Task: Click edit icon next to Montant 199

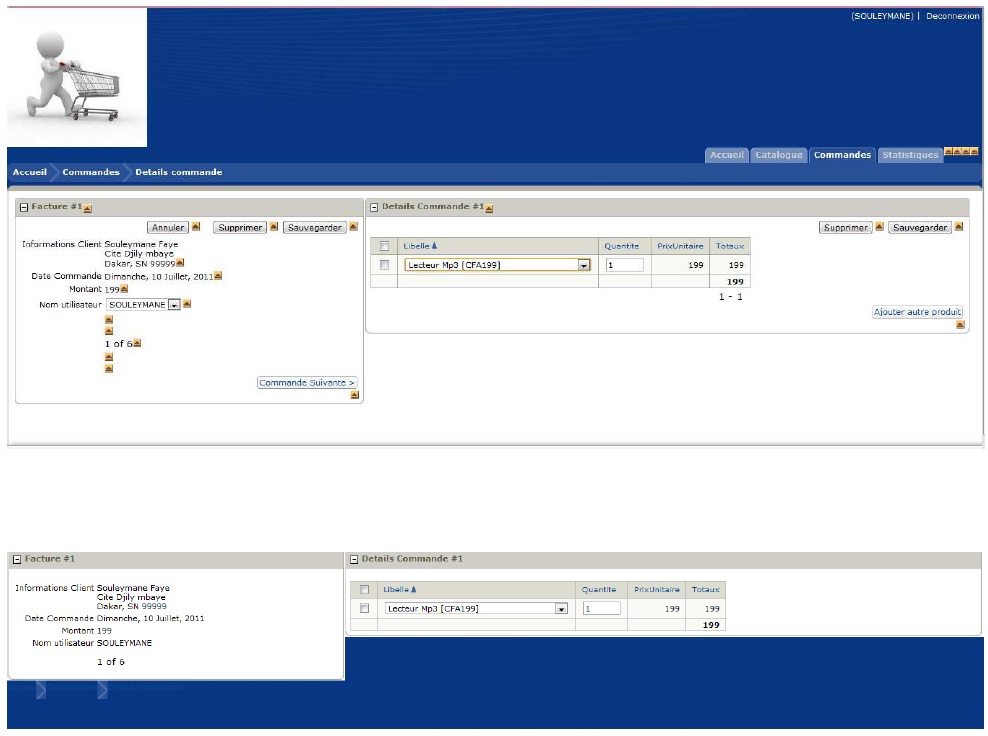Action: [124, 289]
